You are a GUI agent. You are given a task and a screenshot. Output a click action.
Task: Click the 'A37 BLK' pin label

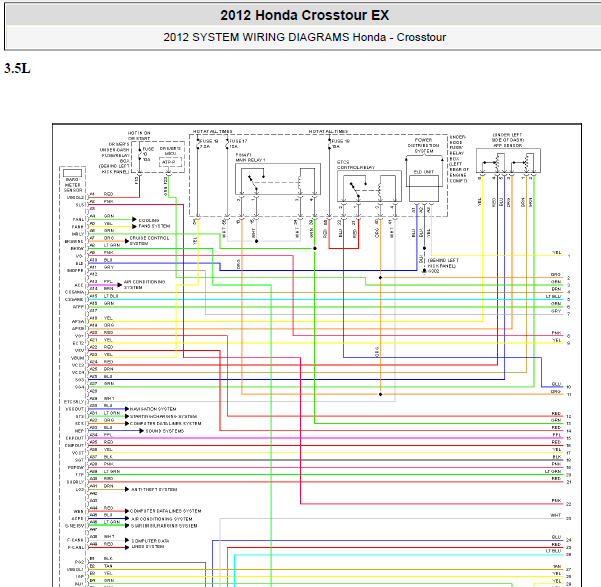click(102, 457)
